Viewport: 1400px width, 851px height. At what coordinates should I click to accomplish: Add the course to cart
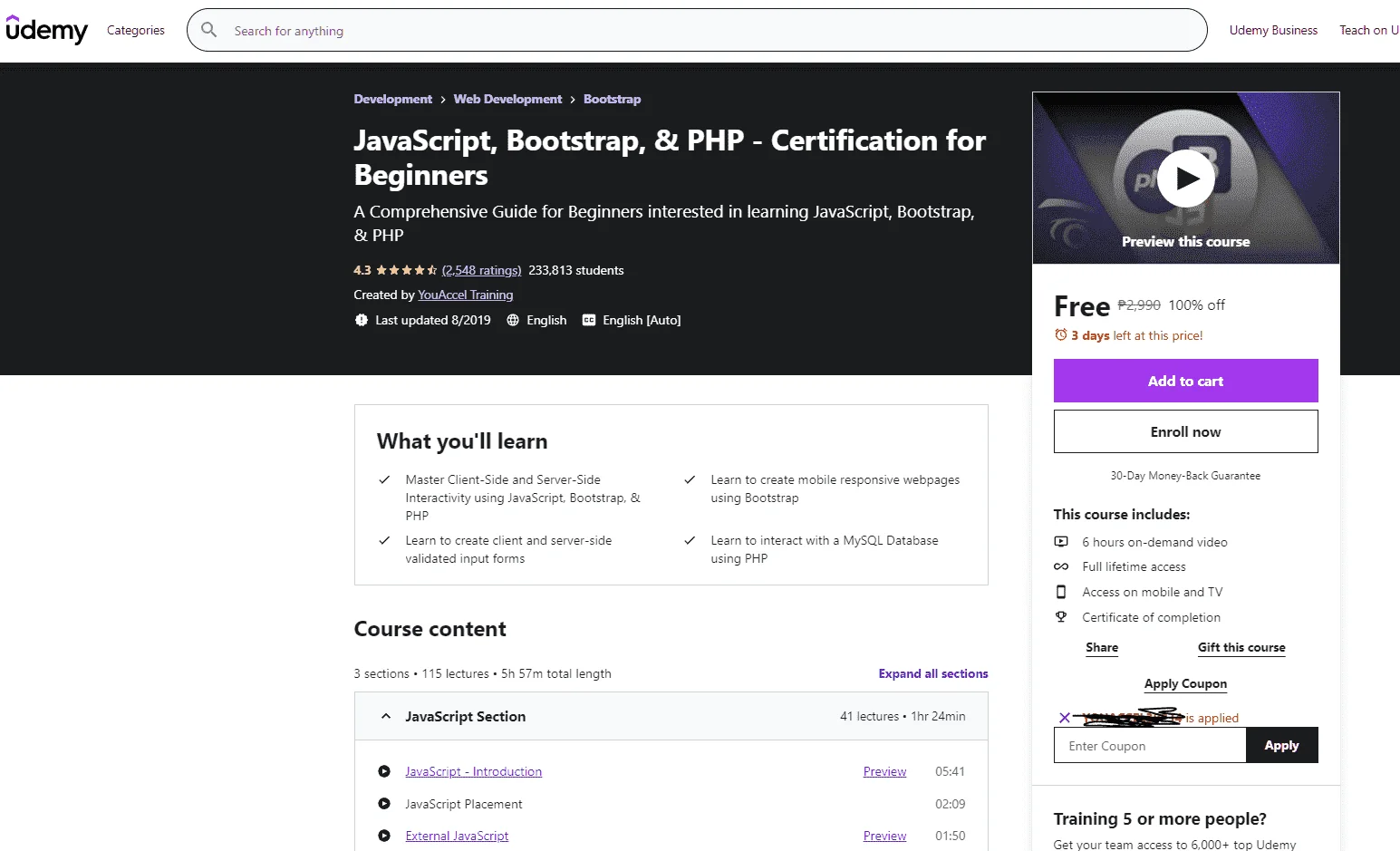[x=1186, y=381]
